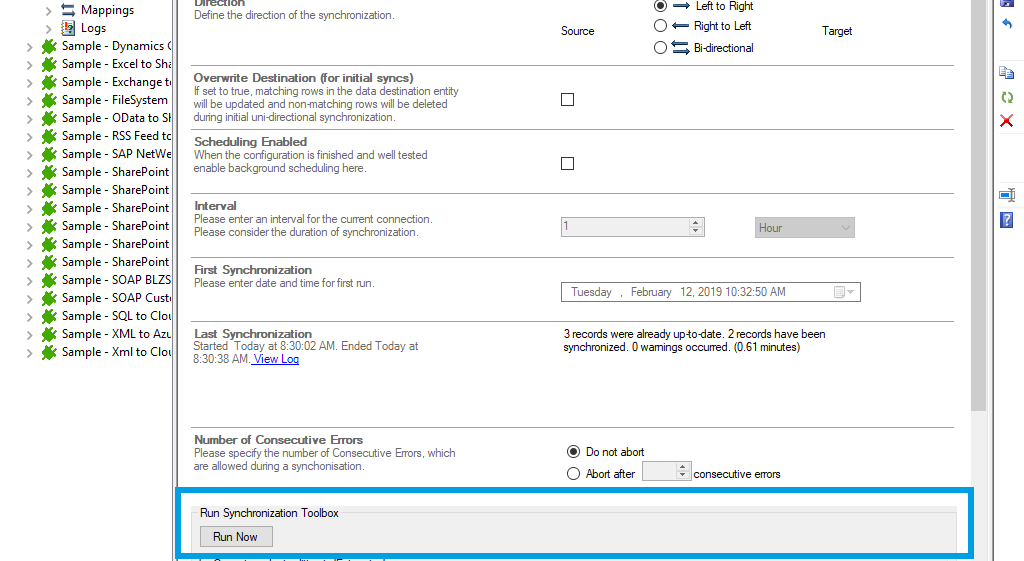
Task: Click the rename text-cursor icon
Action: pyautogui.click(x=1007, y=195)
